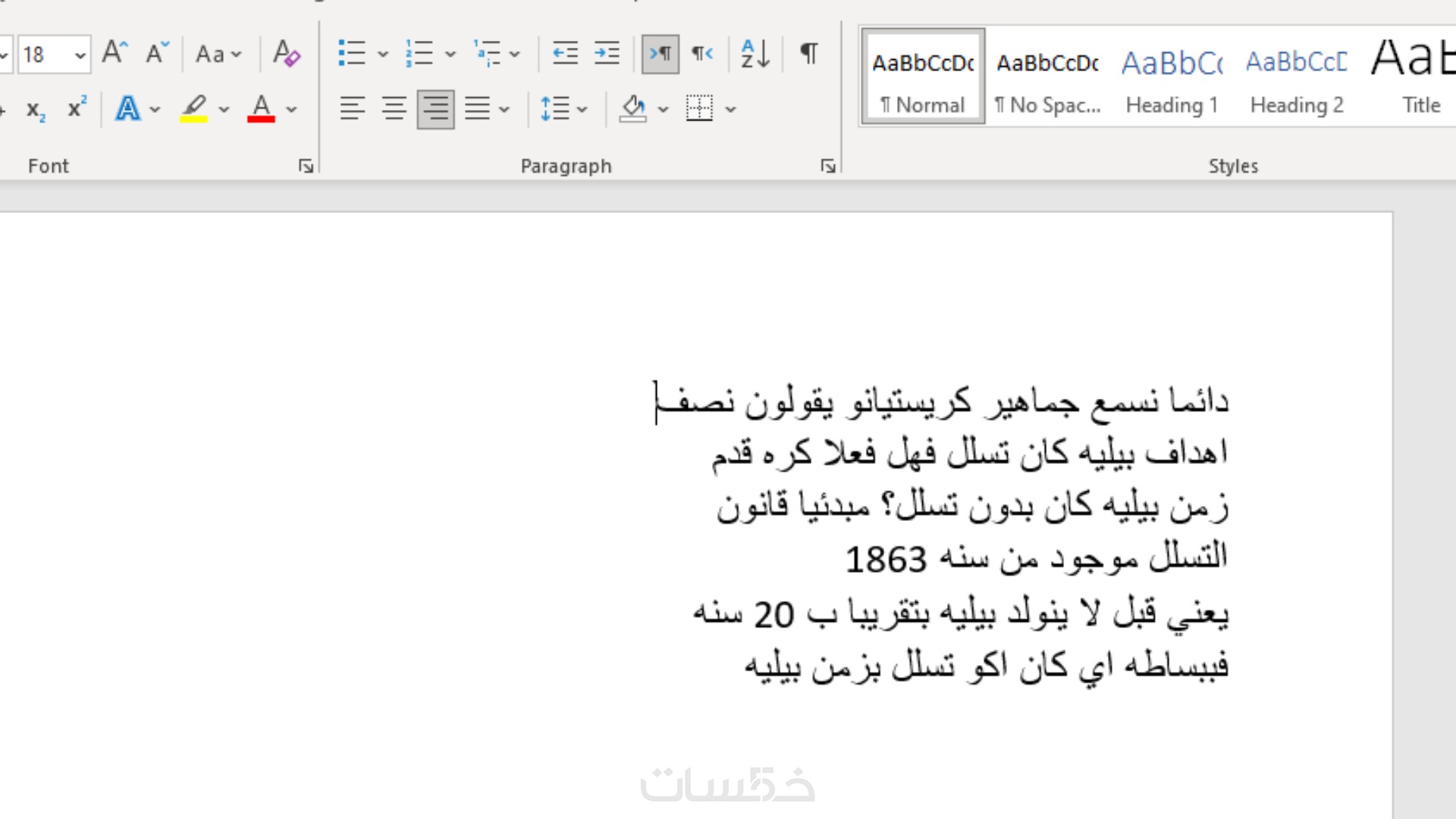The image size is (1456, 819).
Task: Toggle Show/Hide paragraph marks
Action: point(809,53)
